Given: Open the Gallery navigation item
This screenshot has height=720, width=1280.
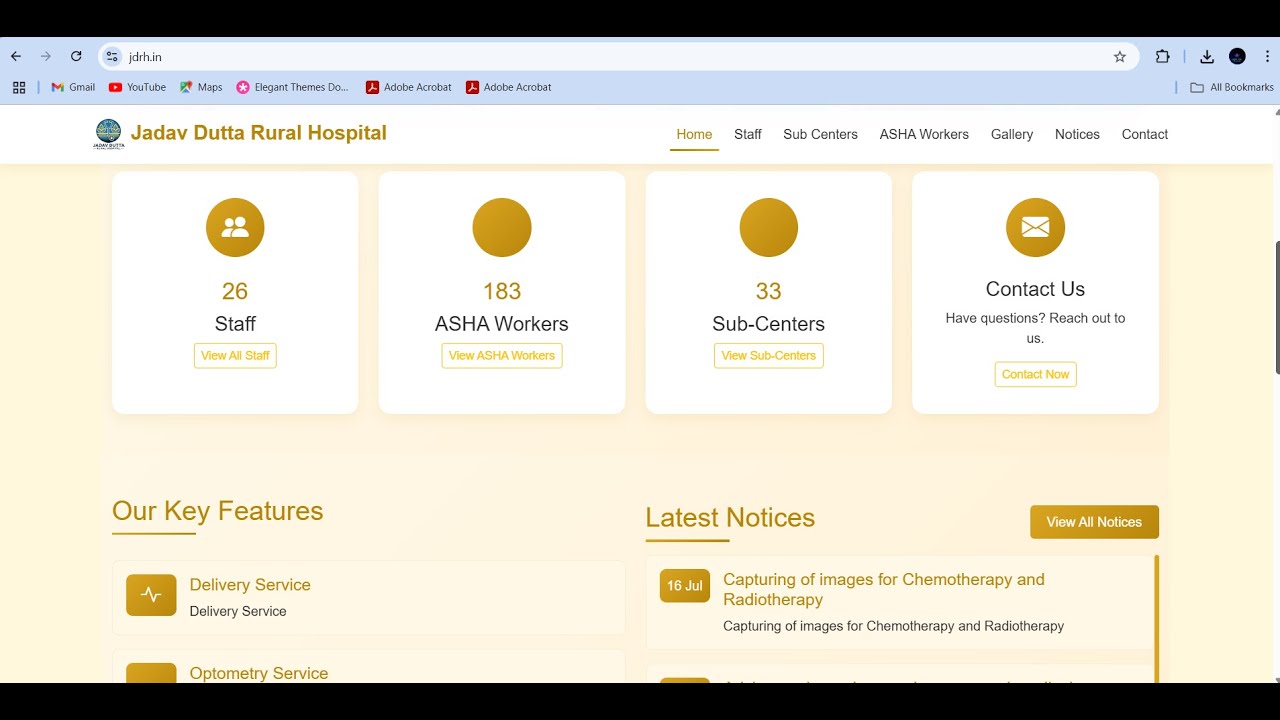Looking at the screenshot, I should point(1011,134).
